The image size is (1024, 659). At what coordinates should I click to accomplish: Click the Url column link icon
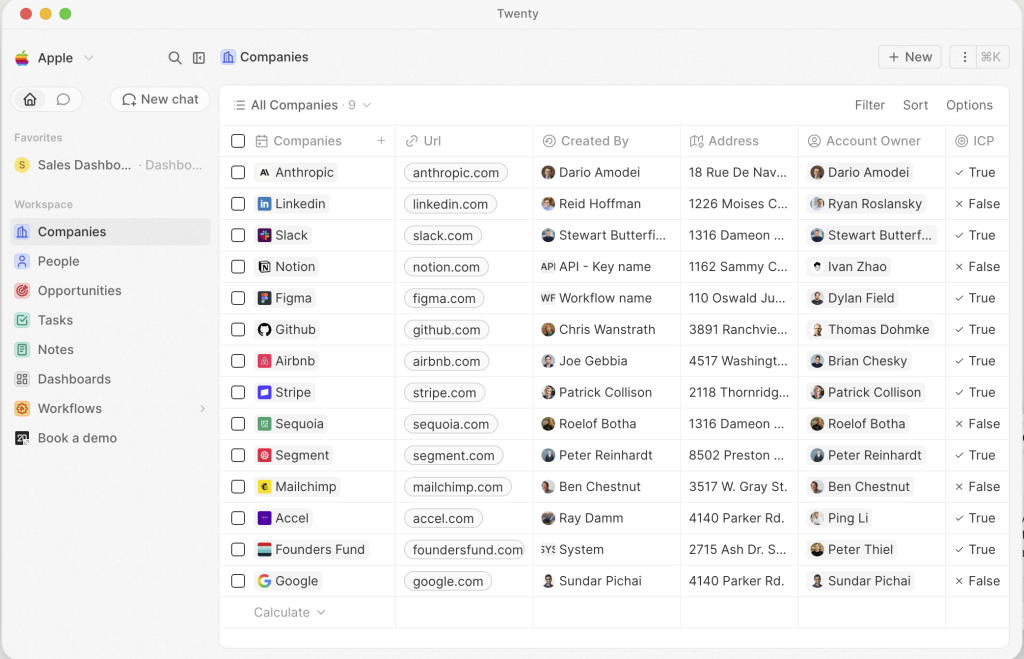[x=411, y=141]
